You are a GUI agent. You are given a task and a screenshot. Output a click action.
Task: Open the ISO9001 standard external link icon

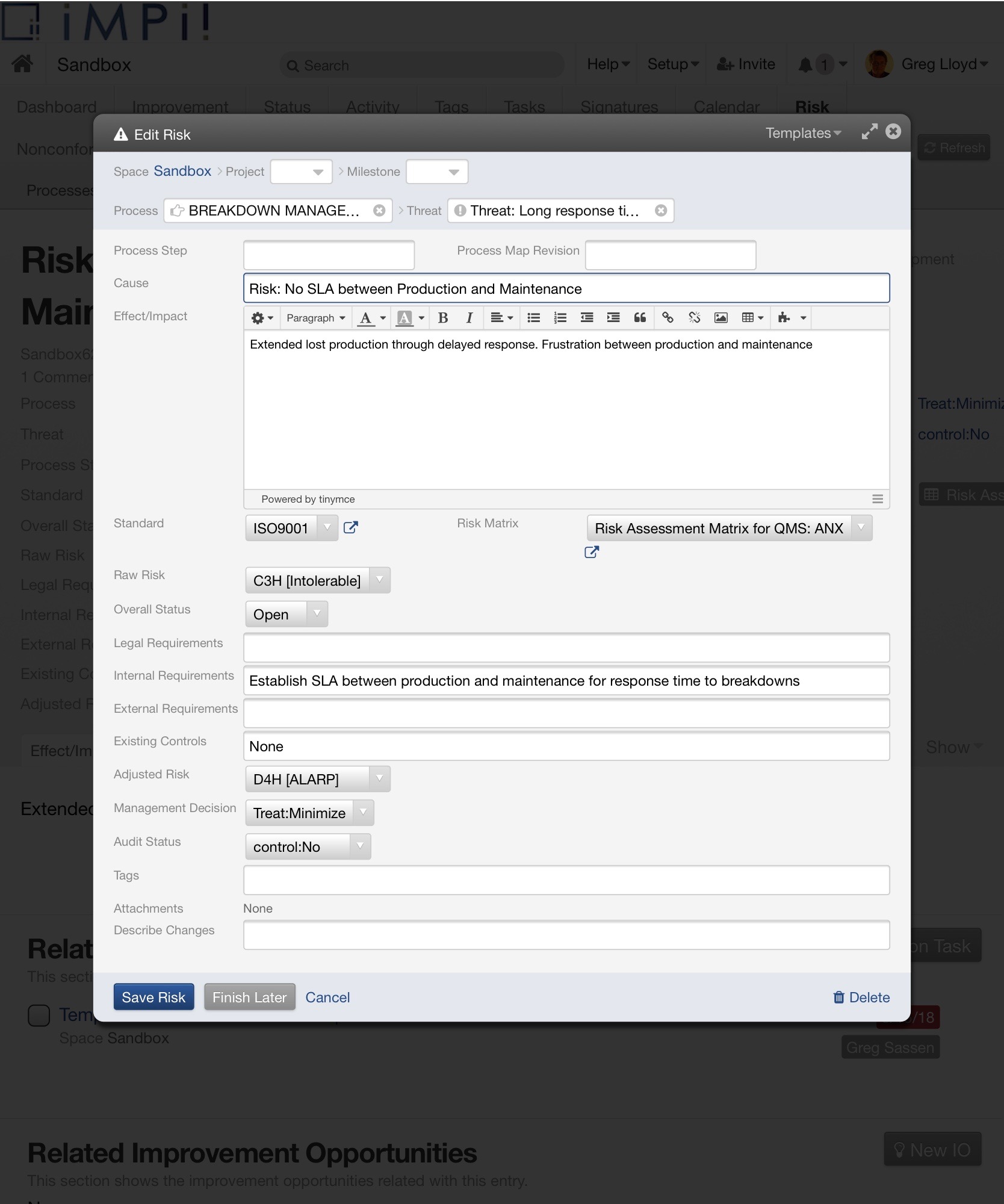coord(350,528)
